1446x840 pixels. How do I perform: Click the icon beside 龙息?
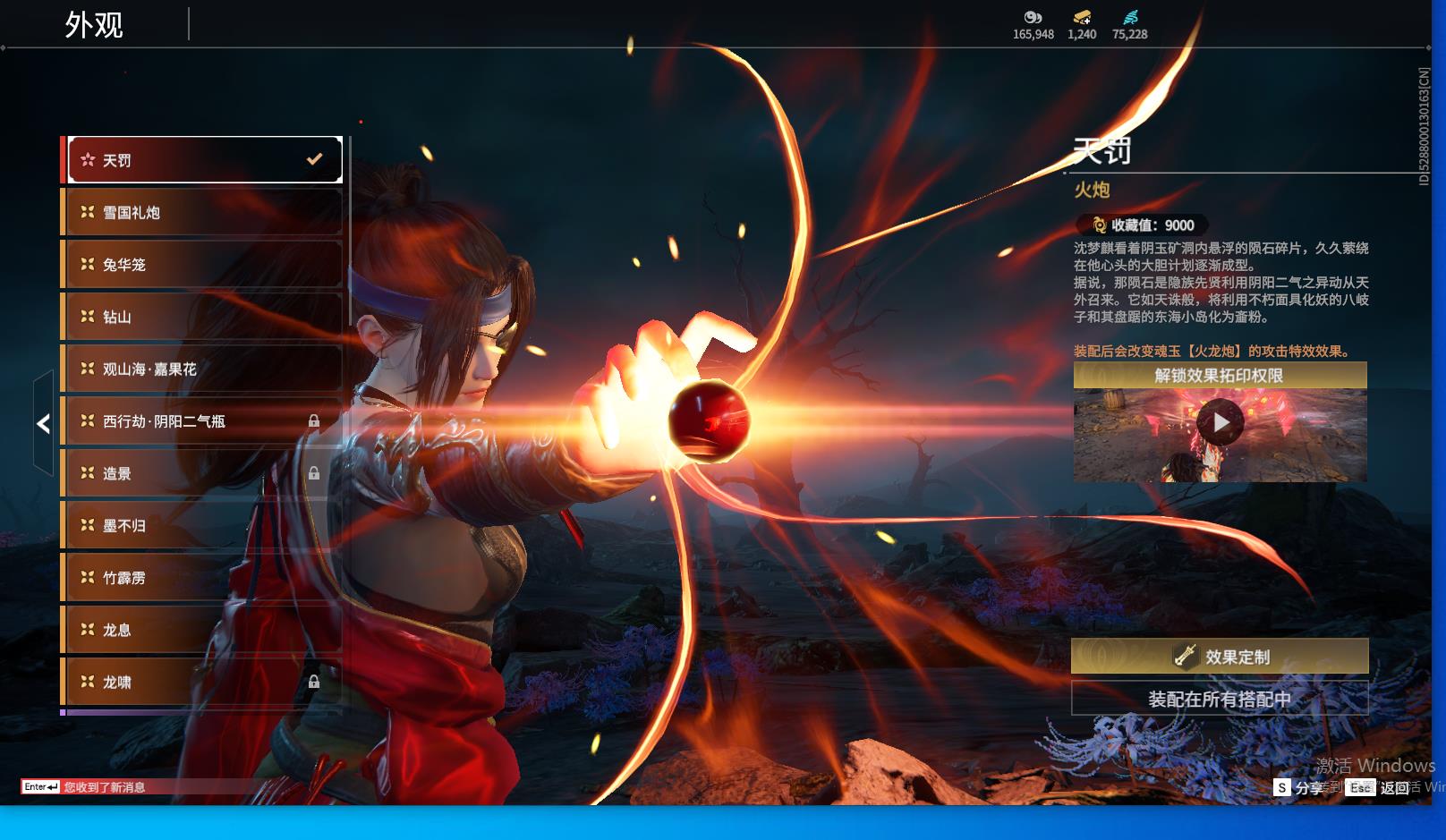[x=88, y=630]
